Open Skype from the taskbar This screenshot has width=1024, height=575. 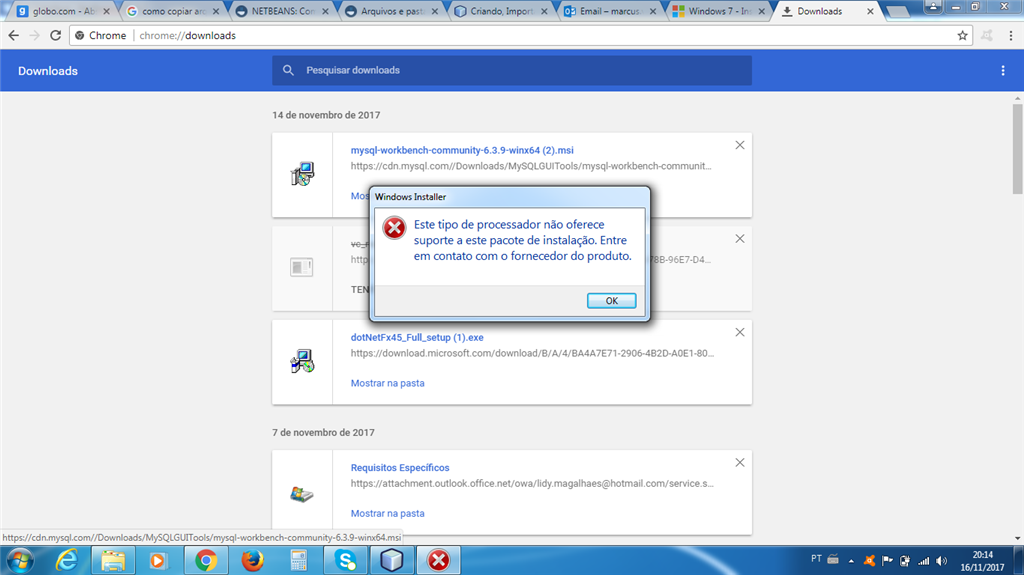pyautogui.click(x=345, y=561)
